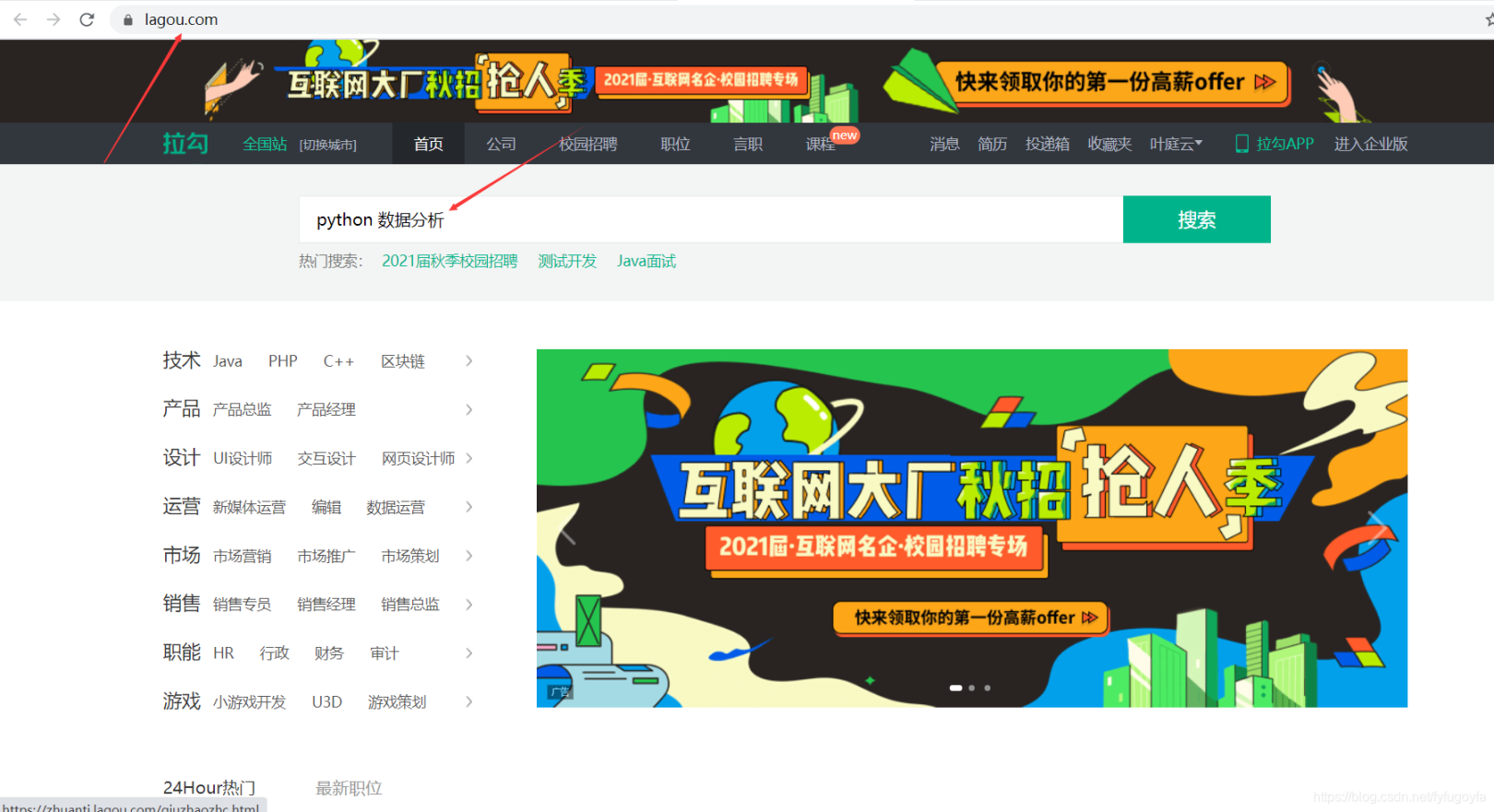
Task: Expand the 销售 category chevron
Action: pos(469,605)
